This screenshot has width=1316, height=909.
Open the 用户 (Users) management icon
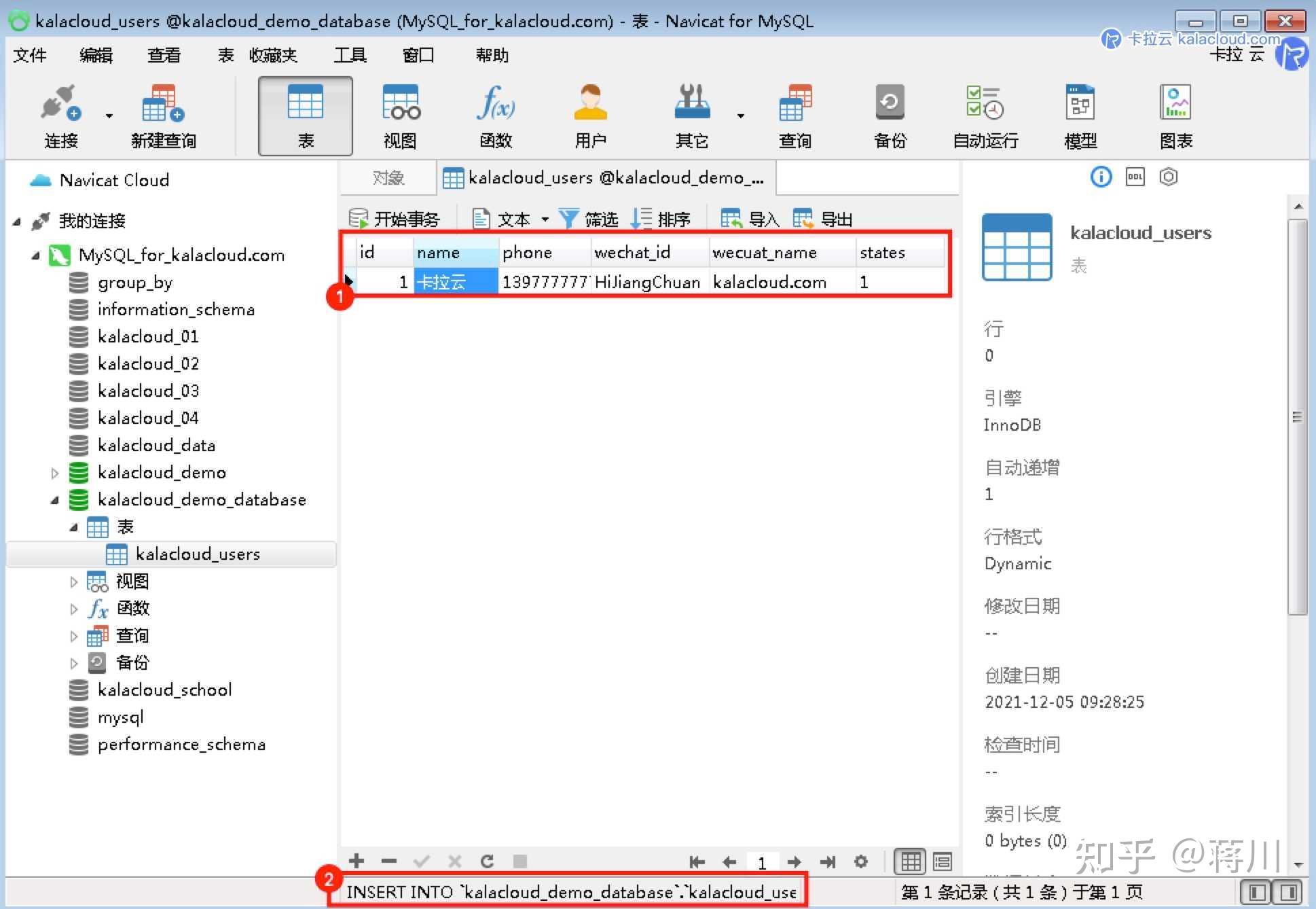click(x=590, y=115)
